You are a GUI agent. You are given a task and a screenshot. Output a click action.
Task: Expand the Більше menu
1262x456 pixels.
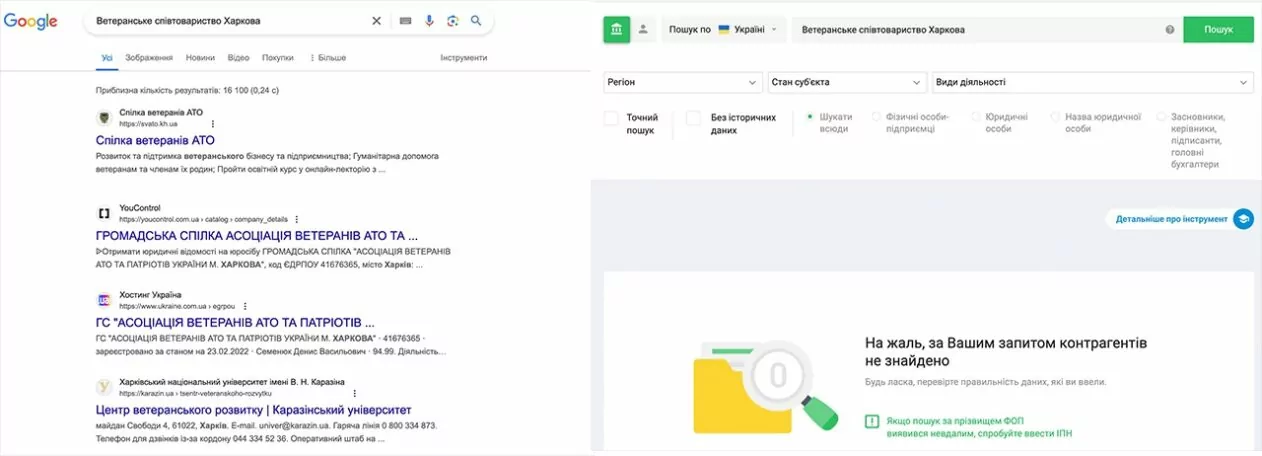pyautogui.click(x=328, y=58)
